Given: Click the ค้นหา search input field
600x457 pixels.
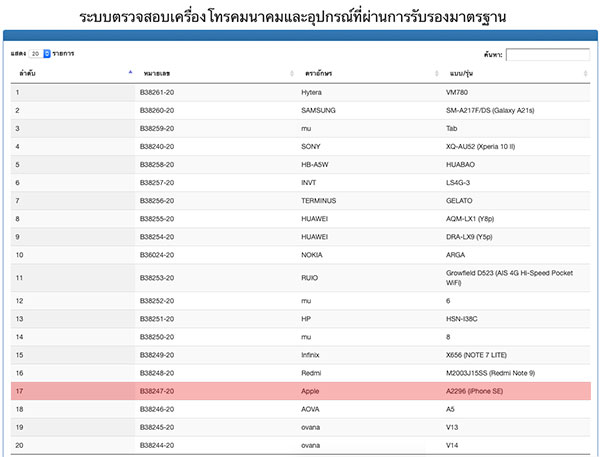Looking at the screenshot, I should [x=547, y=54].
